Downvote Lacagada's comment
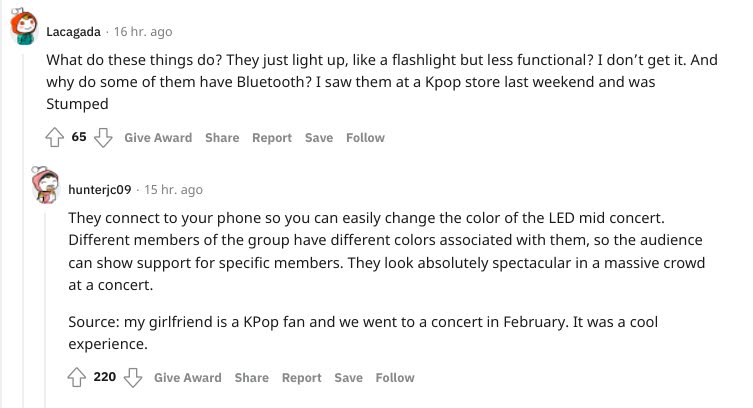The image size is (753, 408). [102, 138]
